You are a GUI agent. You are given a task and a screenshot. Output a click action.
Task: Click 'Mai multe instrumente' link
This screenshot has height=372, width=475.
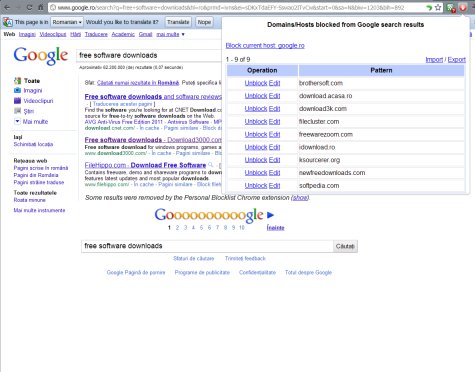pyautogui.click(x=39, y=210)
